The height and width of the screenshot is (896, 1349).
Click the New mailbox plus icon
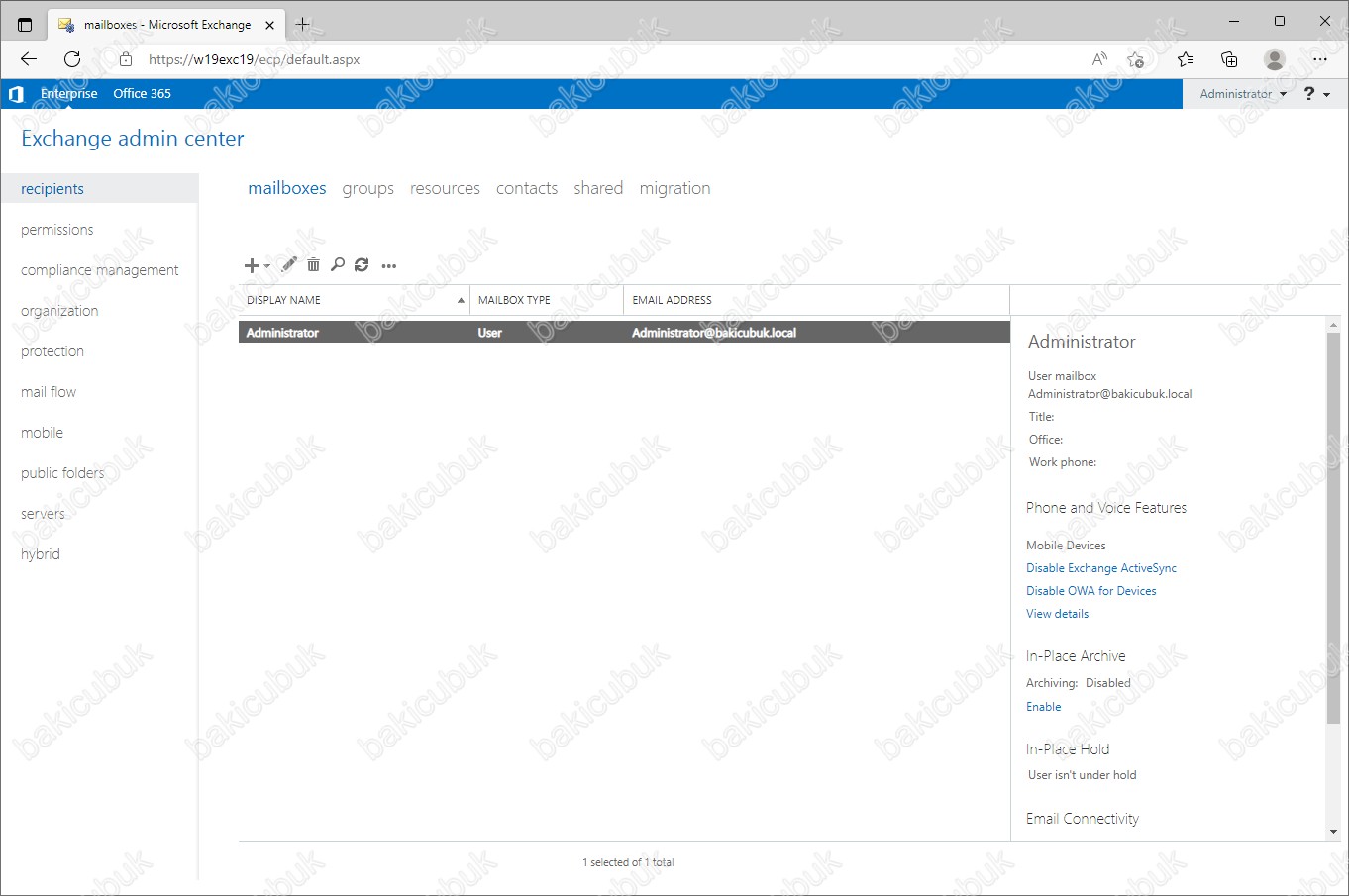tap(252, 265)
